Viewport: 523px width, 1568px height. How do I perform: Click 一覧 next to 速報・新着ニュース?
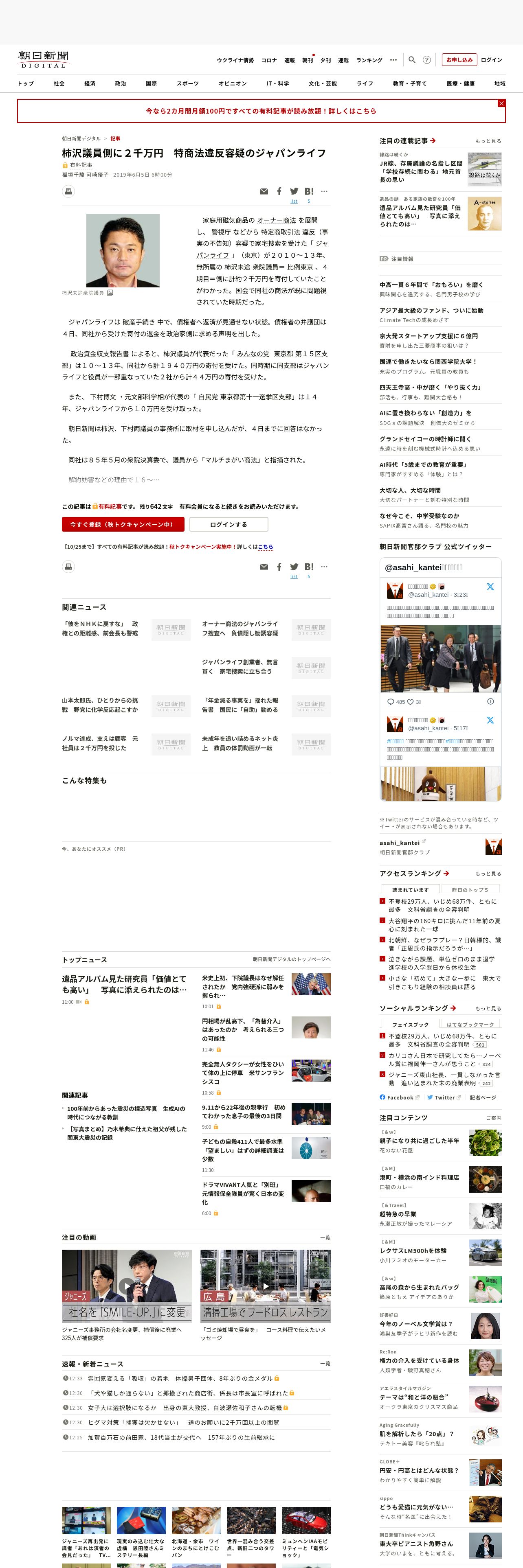tap(325, 1364)
